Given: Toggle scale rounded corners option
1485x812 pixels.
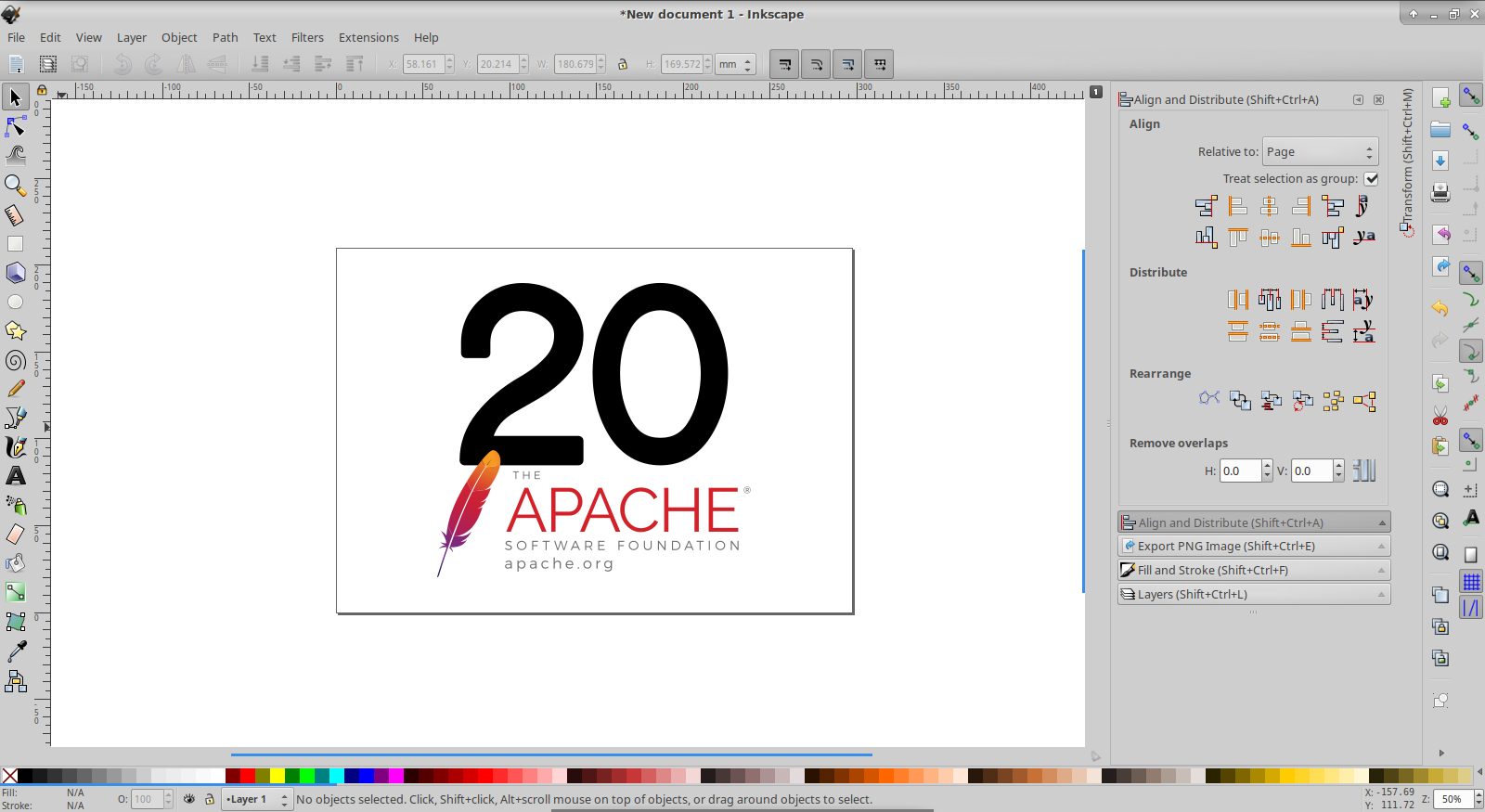Looking at the screenshot, I should [x=817, y=64].
